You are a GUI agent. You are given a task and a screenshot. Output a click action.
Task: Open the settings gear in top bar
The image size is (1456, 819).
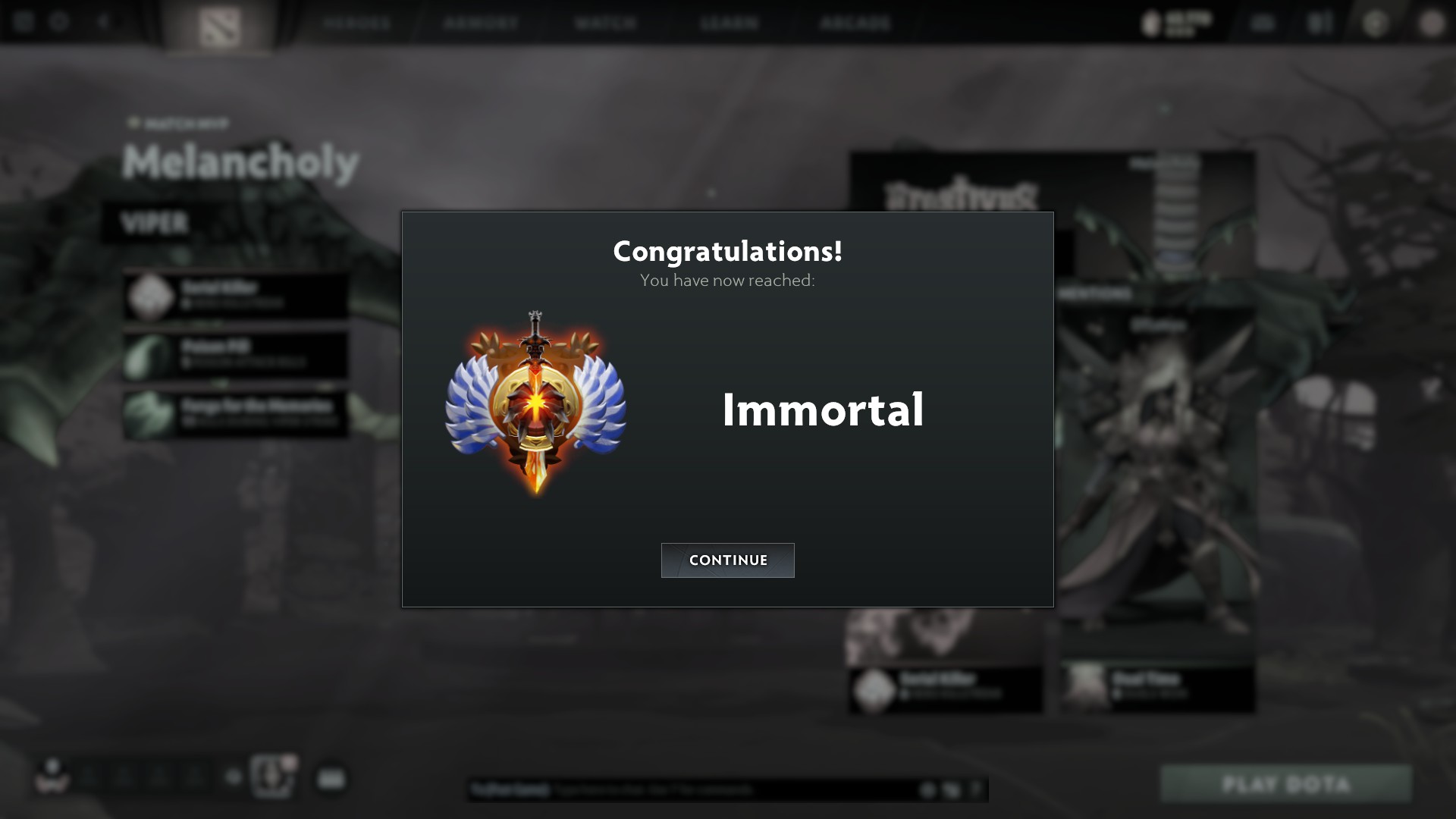coord(59,22)
